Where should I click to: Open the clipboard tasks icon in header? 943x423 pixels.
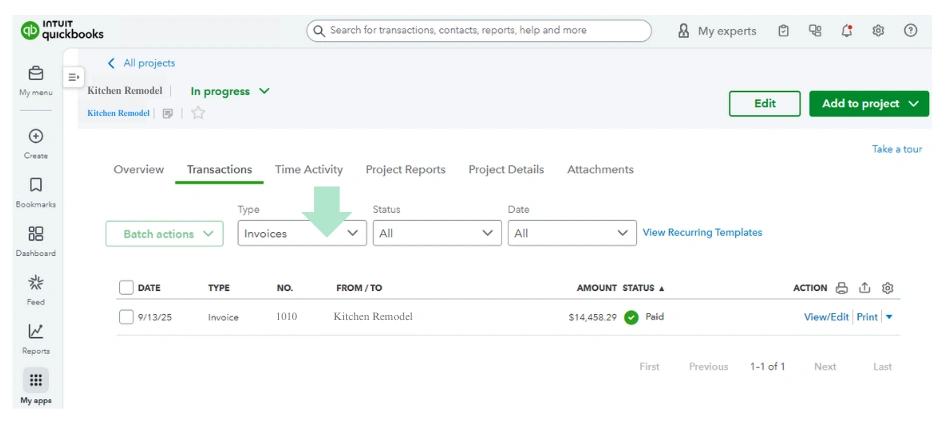783,31
